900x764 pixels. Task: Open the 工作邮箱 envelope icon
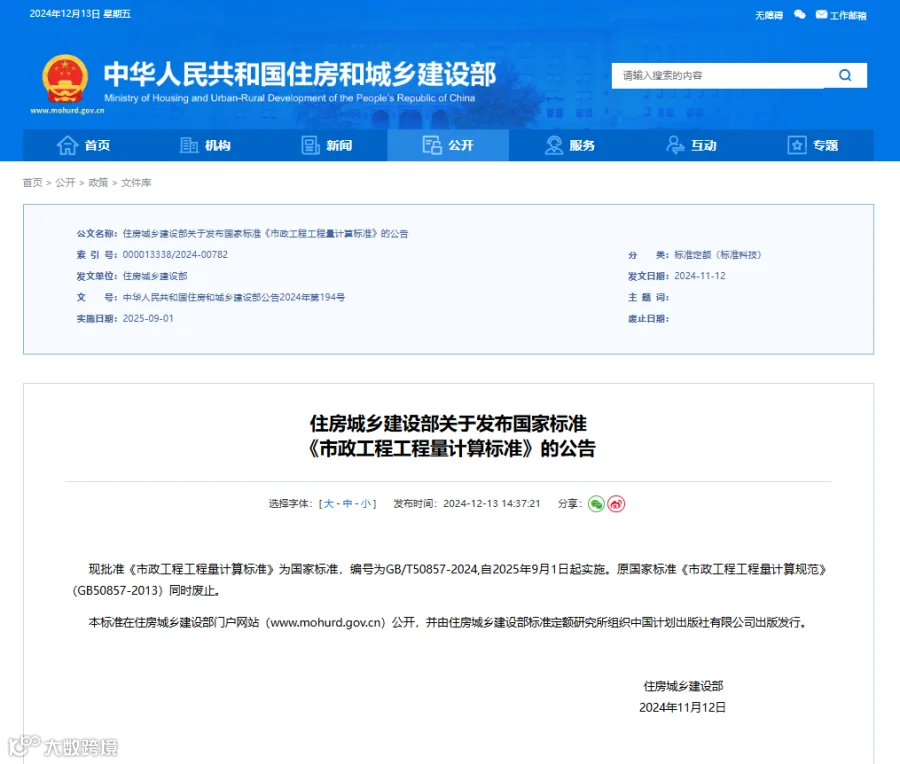point(821,14)
